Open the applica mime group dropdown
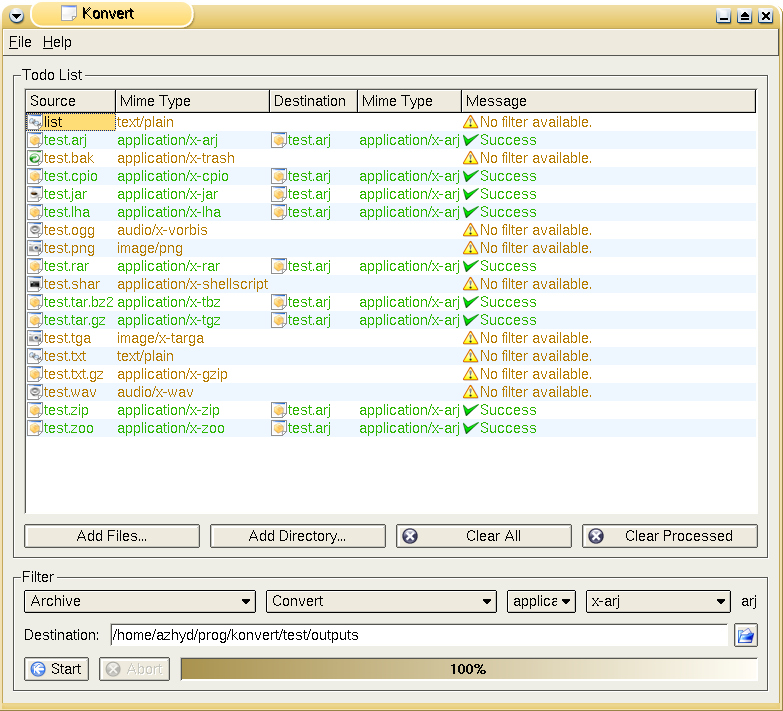The height and width of the screenshot is (711, 783). point(541,601)
